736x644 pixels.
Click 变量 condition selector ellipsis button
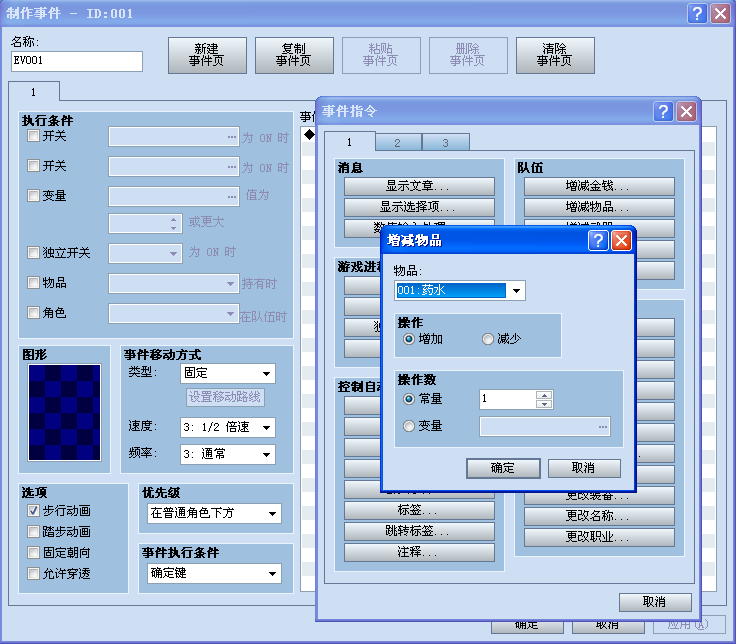(232, 197)
